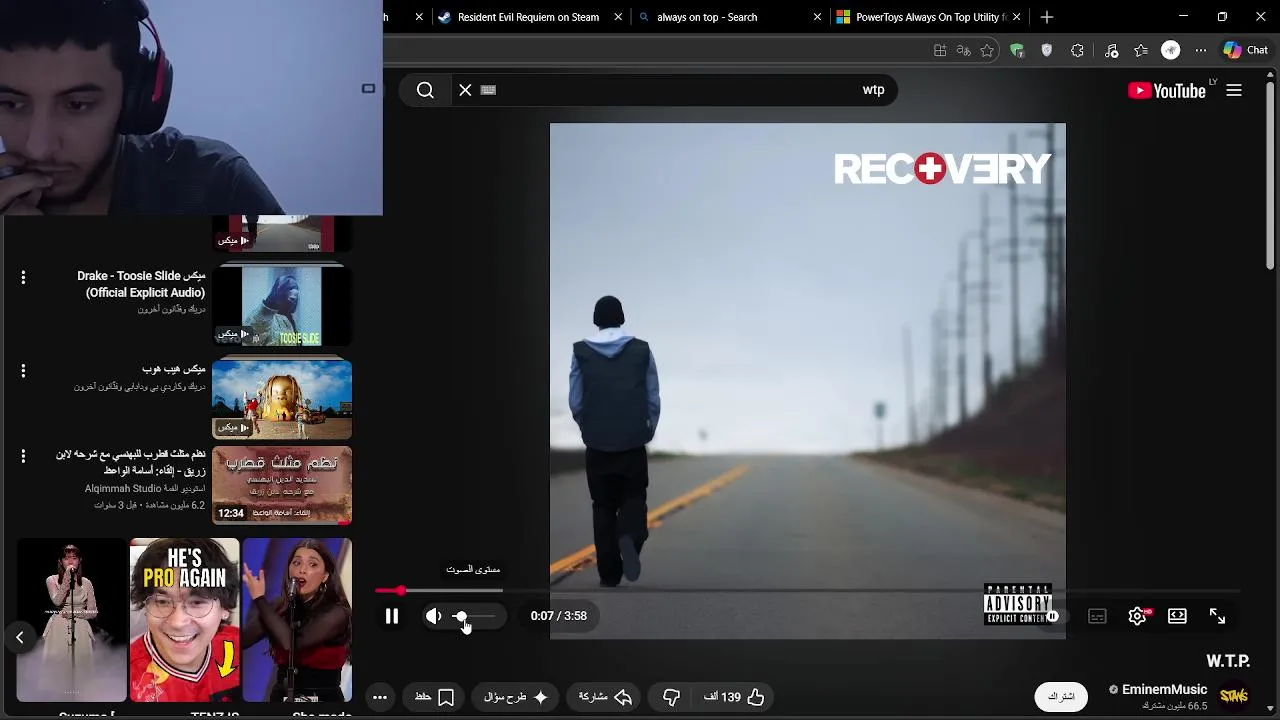Open the "HE'S PRO AGAIN" short
The height and width of the screenshot is (720, 1280).
(x=184, y=620)
